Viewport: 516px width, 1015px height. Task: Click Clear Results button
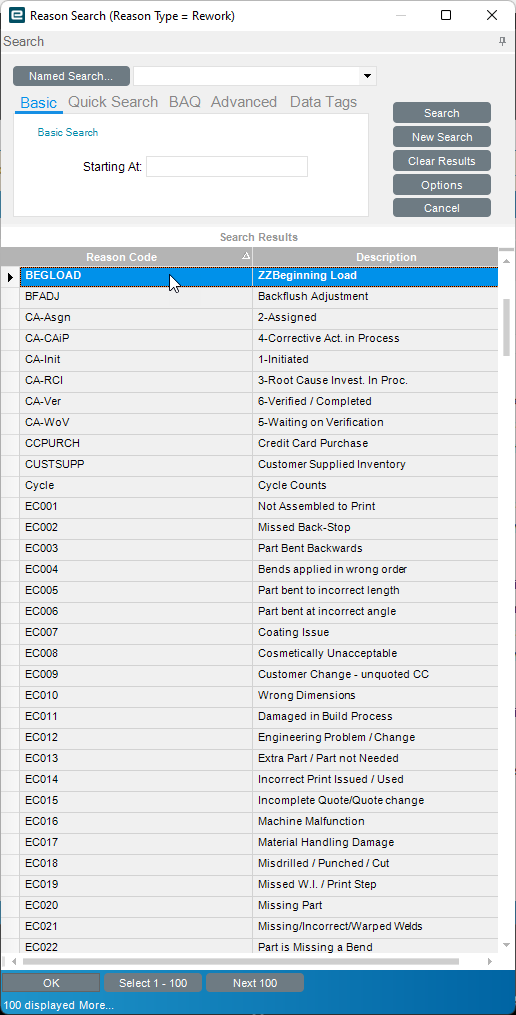click(x=442, y=161)
